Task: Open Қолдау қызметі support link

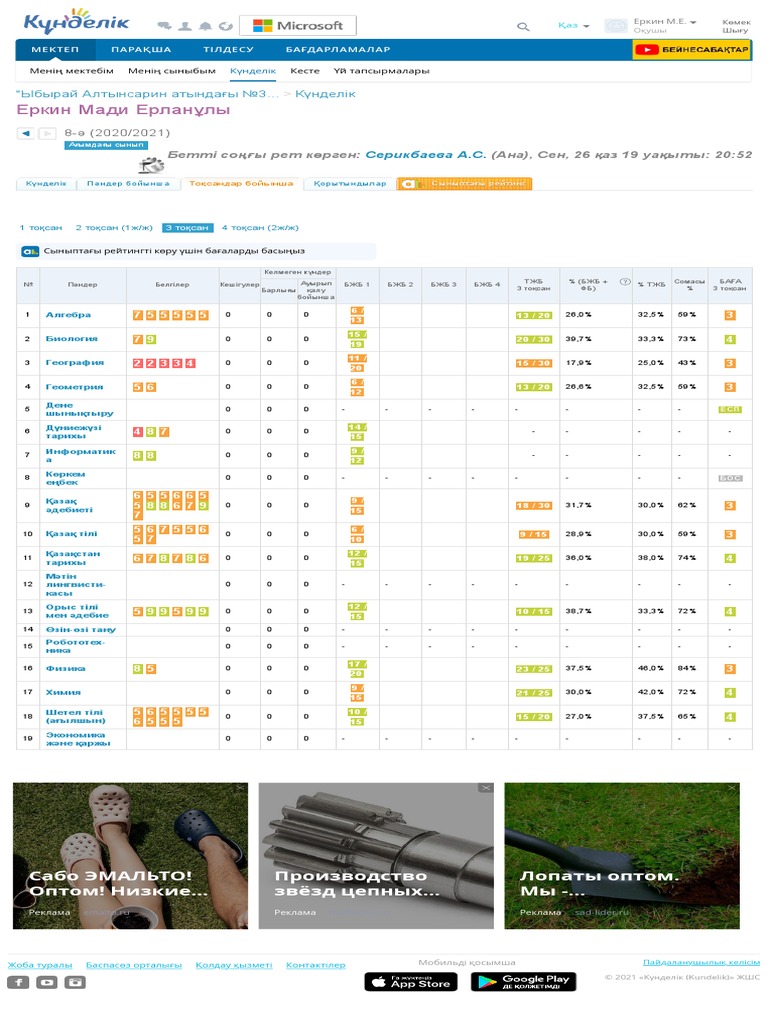Action: pyautogui.click(x=234, y=965)
